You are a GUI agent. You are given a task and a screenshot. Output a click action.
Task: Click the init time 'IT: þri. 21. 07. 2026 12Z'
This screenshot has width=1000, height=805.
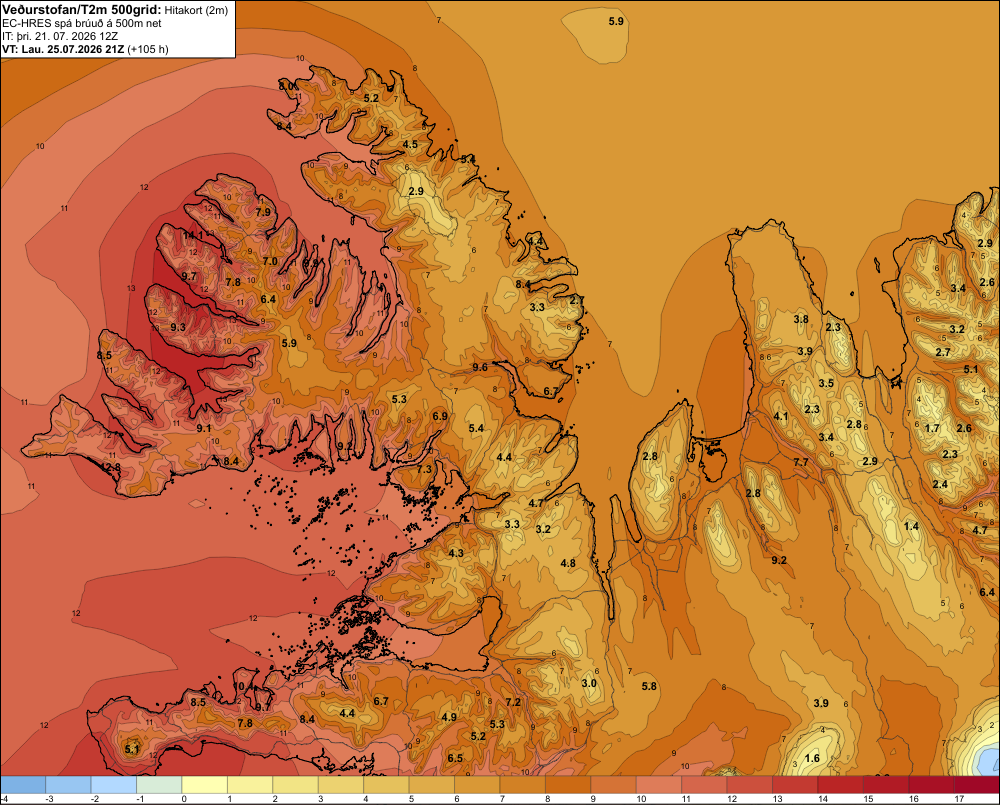[60, 36]
